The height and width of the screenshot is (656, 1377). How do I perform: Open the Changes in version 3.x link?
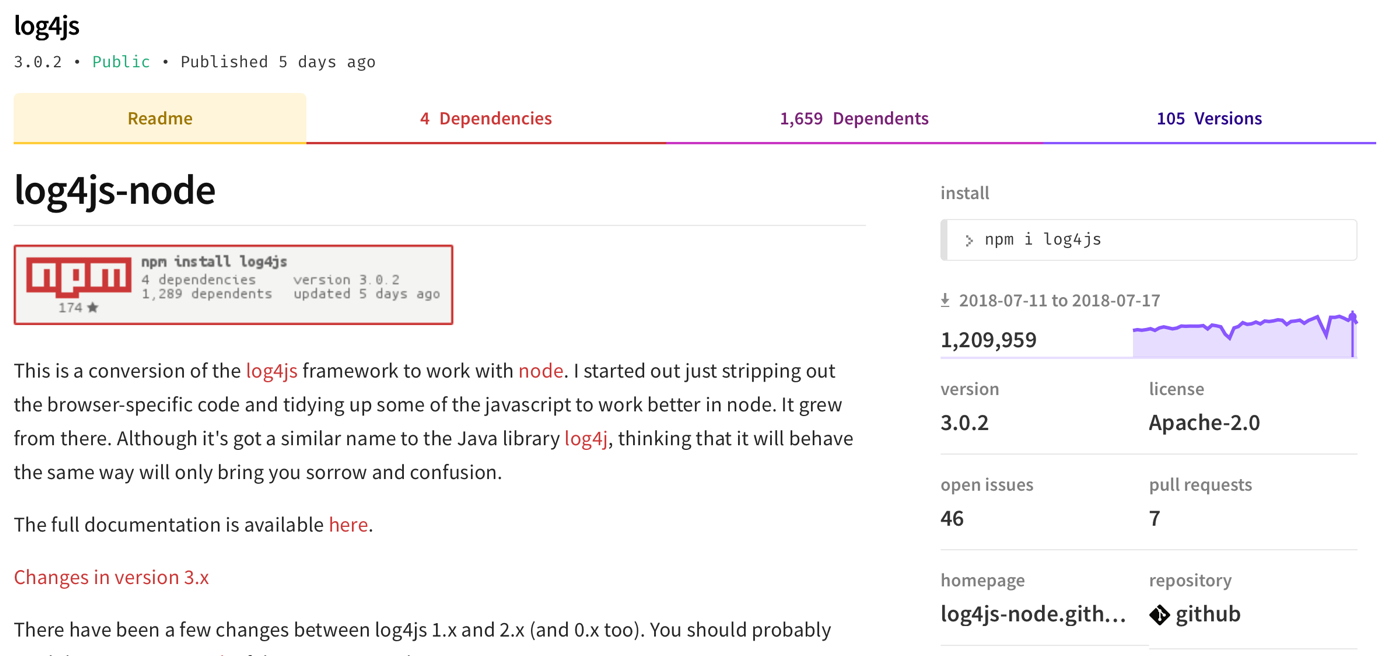tap(111, 577)
